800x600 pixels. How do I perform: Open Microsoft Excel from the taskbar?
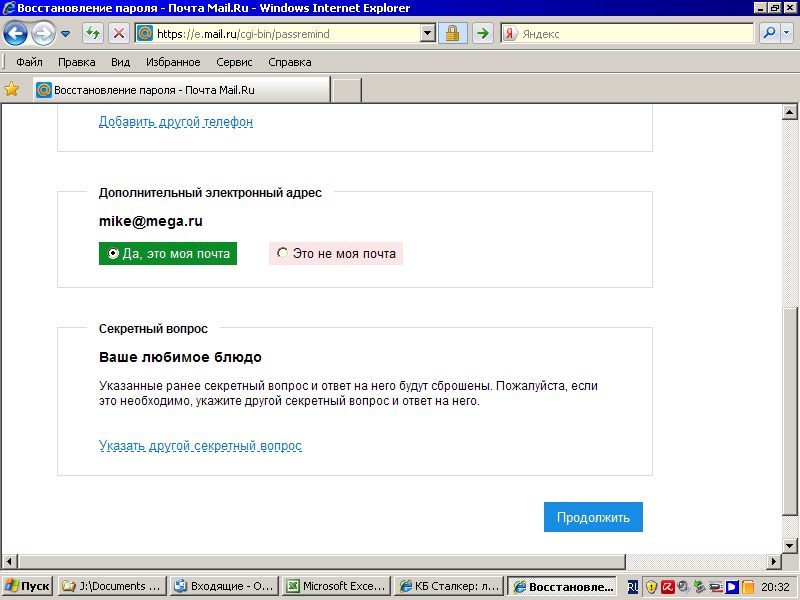pos(333,586)
